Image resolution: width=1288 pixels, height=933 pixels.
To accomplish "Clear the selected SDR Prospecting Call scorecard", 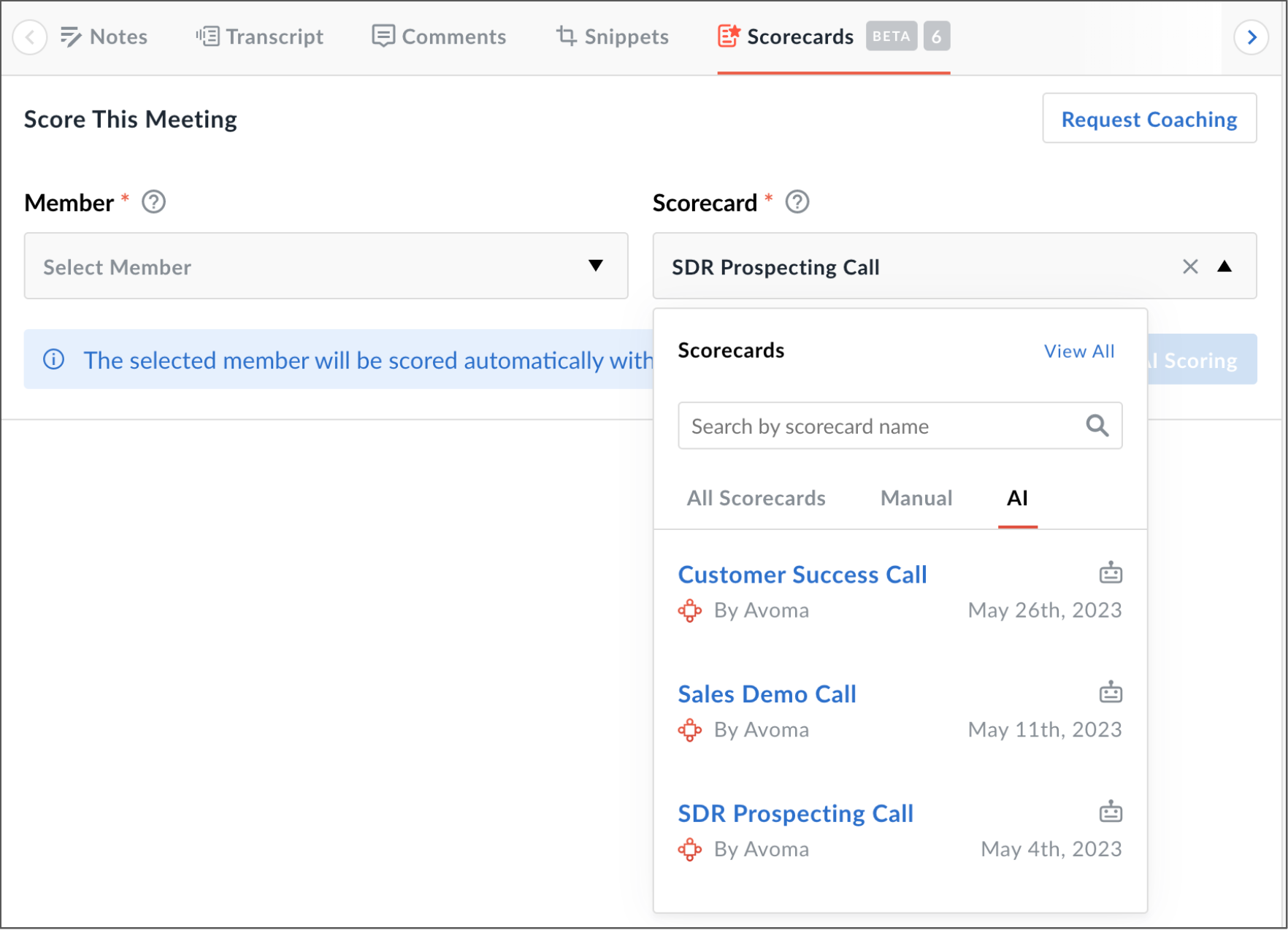I will pos(1190,267).
